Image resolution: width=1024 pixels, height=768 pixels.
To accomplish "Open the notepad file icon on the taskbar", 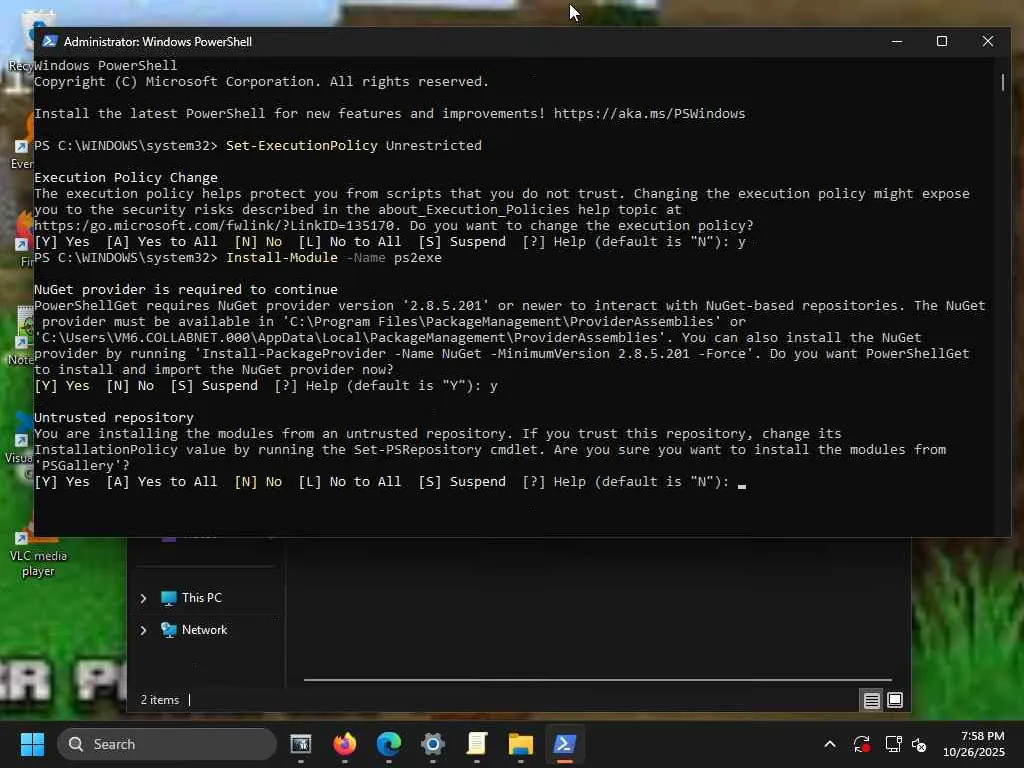I will [x=477, y=744].
